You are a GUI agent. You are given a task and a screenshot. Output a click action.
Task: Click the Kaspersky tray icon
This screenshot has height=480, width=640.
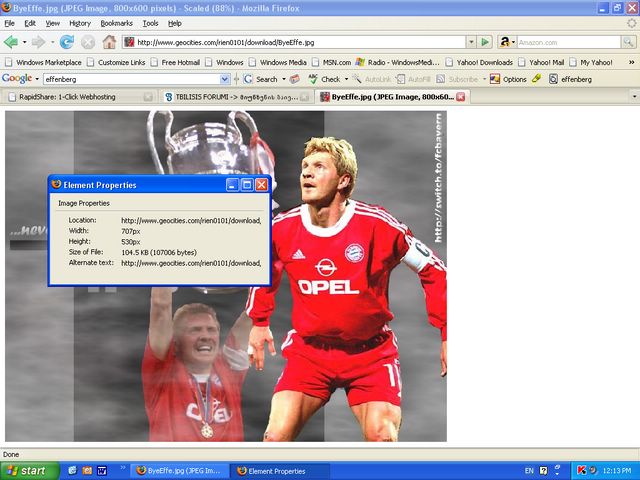point(581,470)
